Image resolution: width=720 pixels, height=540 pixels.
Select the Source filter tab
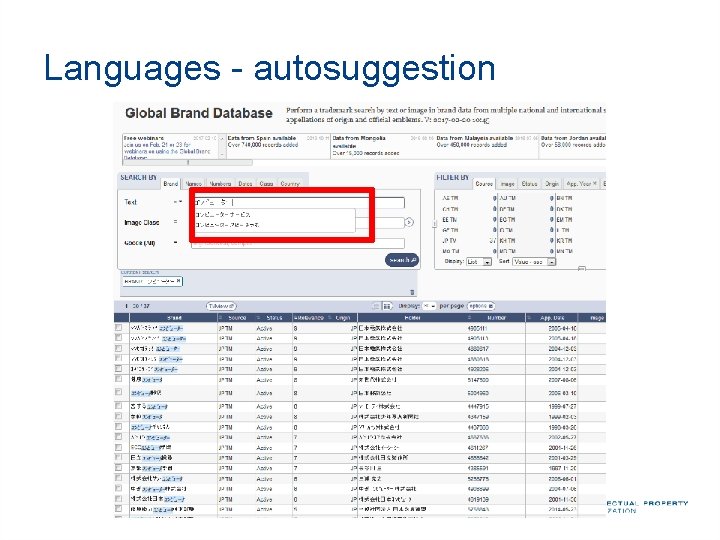pos(484,184)
